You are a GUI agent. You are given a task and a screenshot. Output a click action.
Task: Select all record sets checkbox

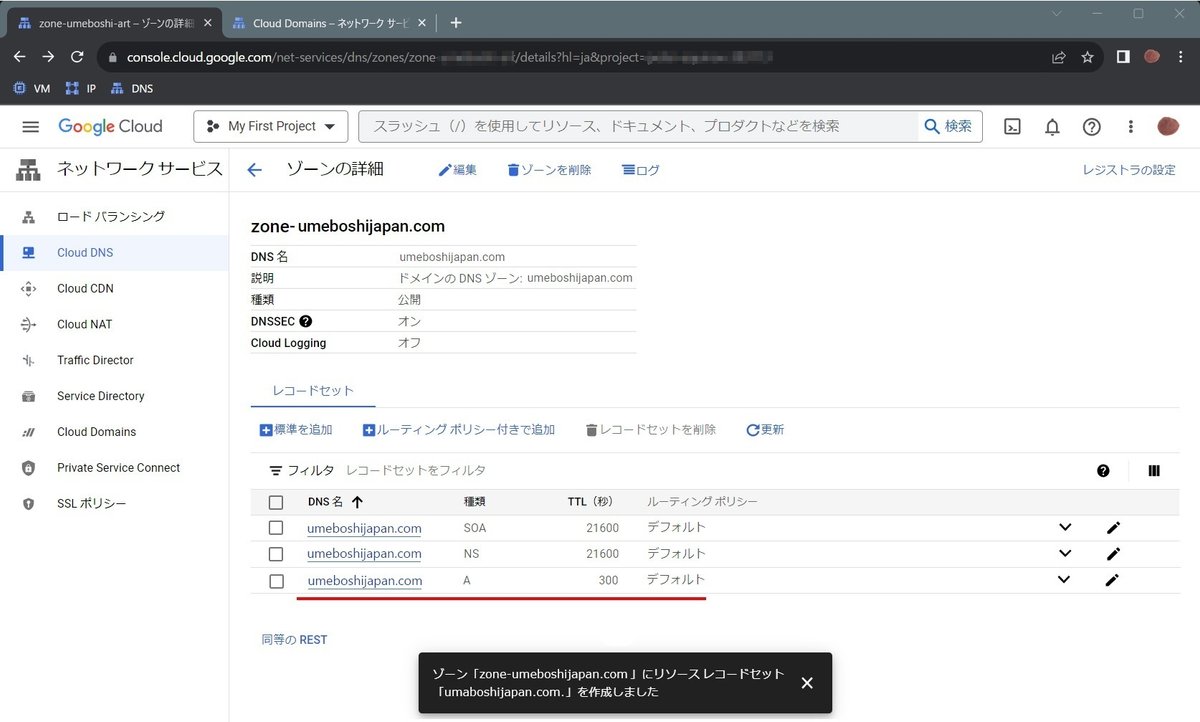point(276,502)
